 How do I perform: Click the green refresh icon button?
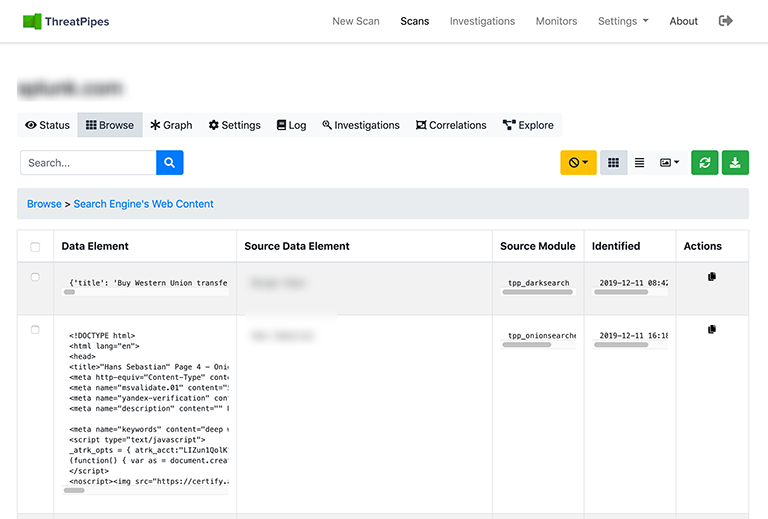tap(704, 163)
